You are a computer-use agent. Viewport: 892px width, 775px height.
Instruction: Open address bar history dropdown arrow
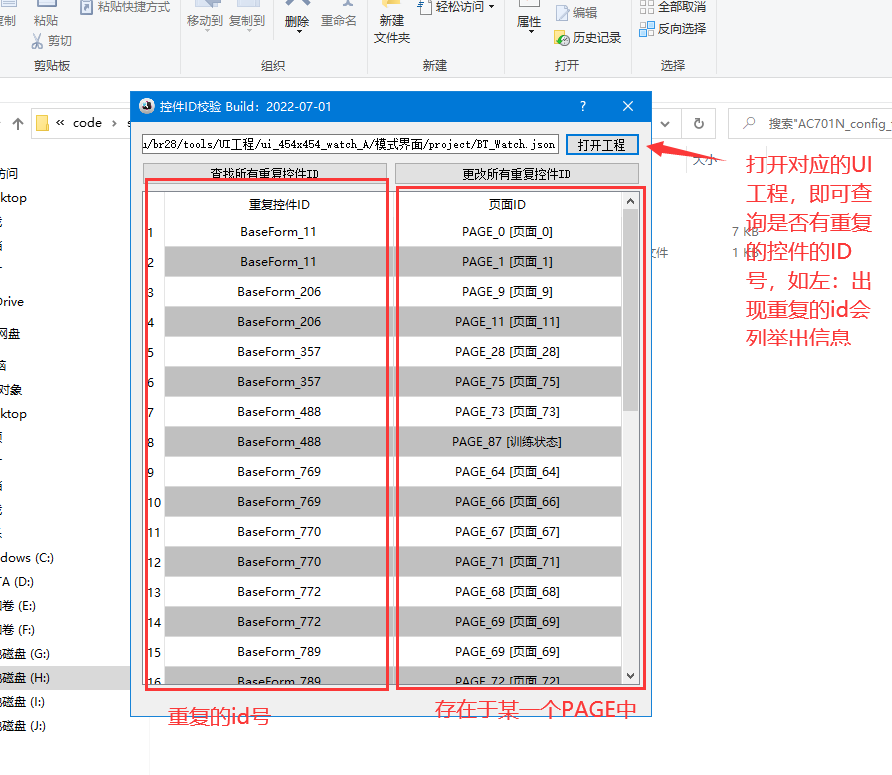click(x=664, y=123)
